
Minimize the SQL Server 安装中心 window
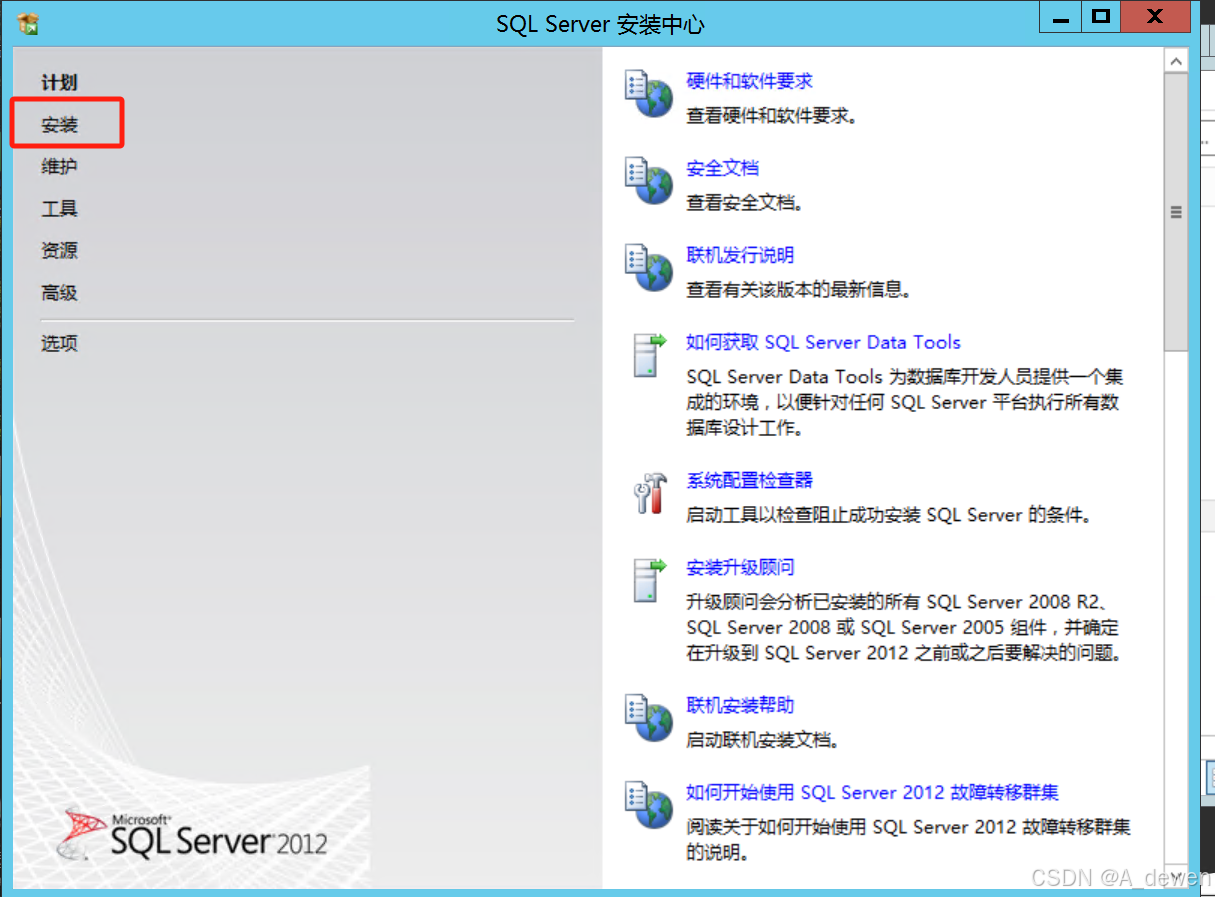click(x=1062, y=16)
